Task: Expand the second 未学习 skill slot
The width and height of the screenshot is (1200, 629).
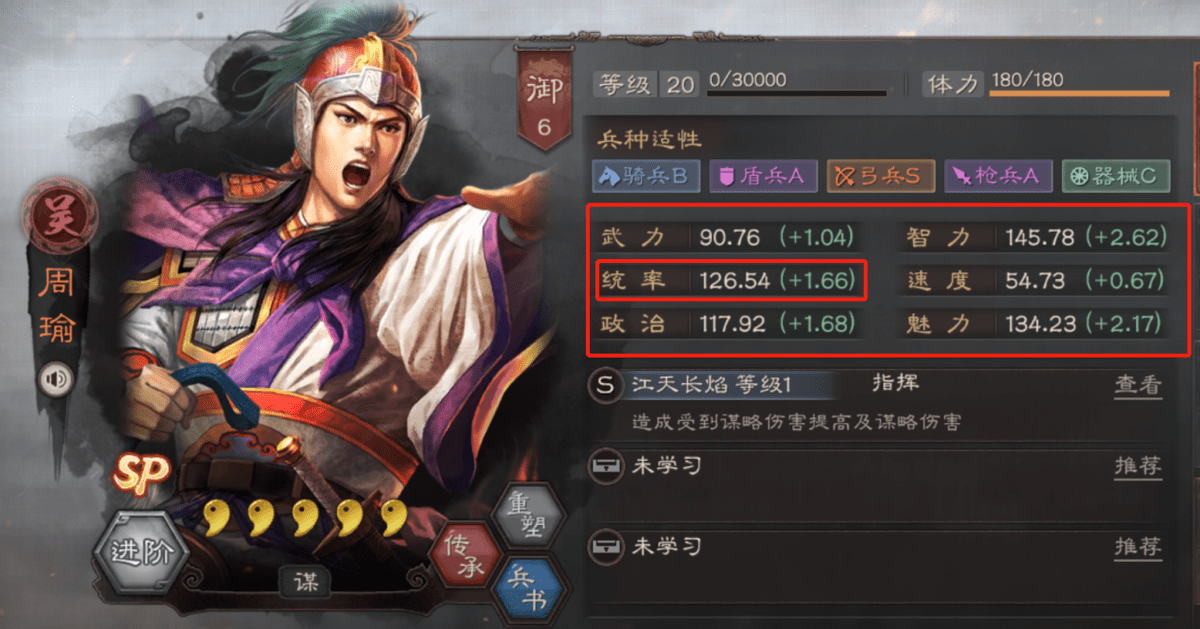Action: pos(878,547)
